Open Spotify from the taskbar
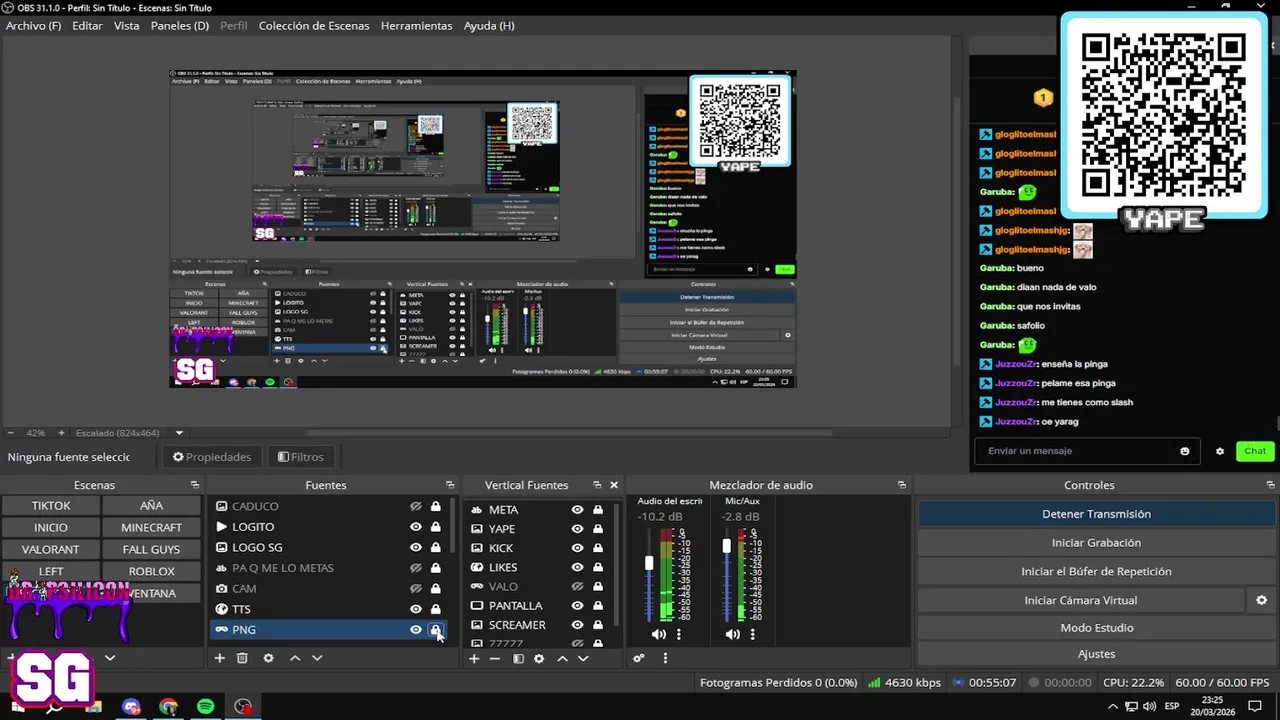The image size is (1280, 720). point(206,707)
